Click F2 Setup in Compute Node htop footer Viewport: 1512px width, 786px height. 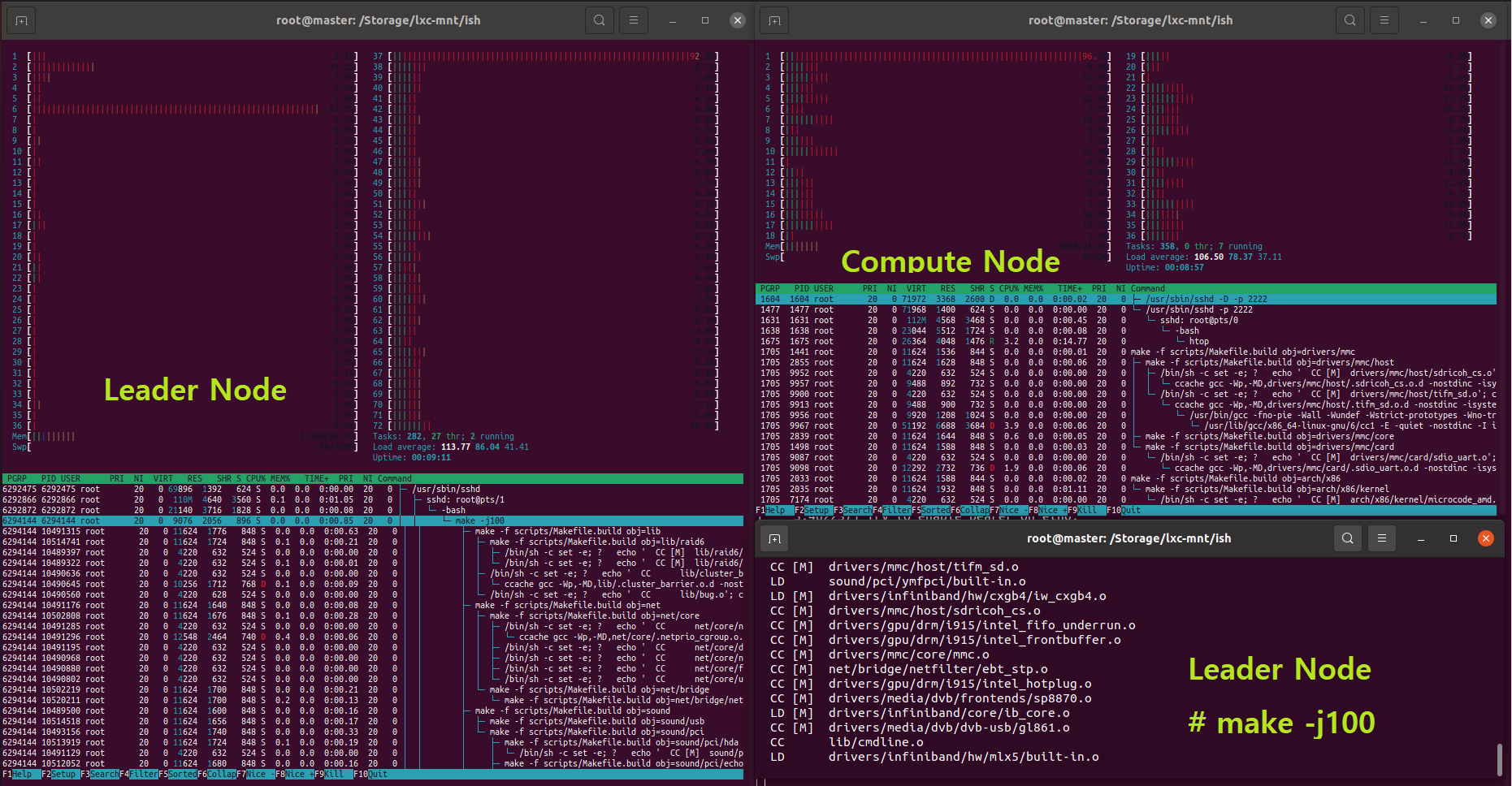click(812, 511)
